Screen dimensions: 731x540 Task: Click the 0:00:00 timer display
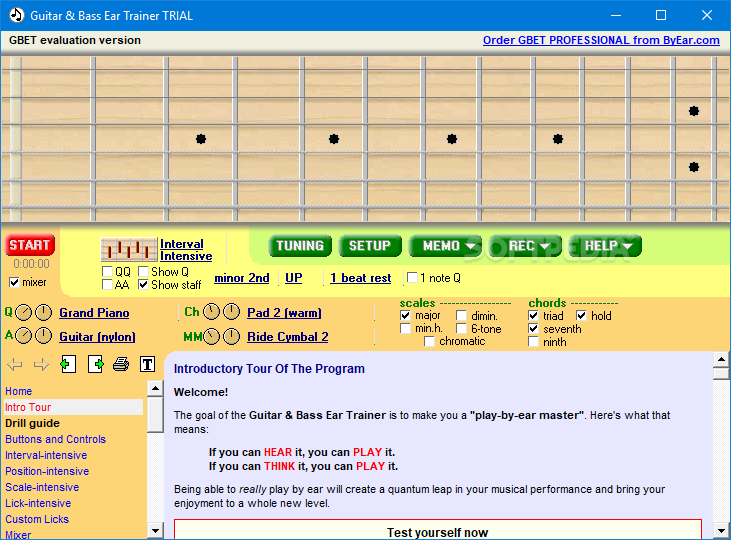[x=31, y=264]
